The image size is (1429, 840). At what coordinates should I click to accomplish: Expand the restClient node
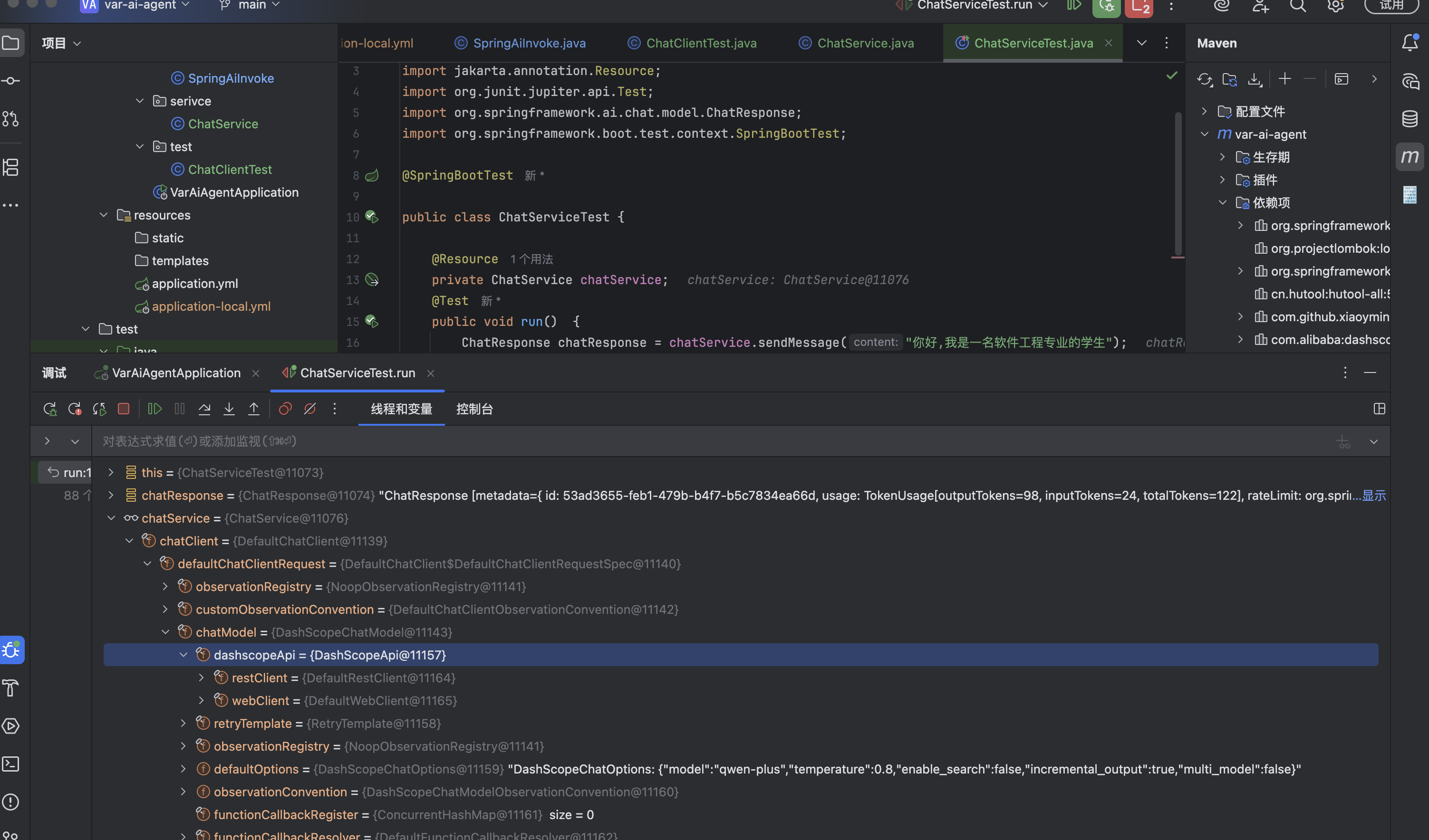201,678
